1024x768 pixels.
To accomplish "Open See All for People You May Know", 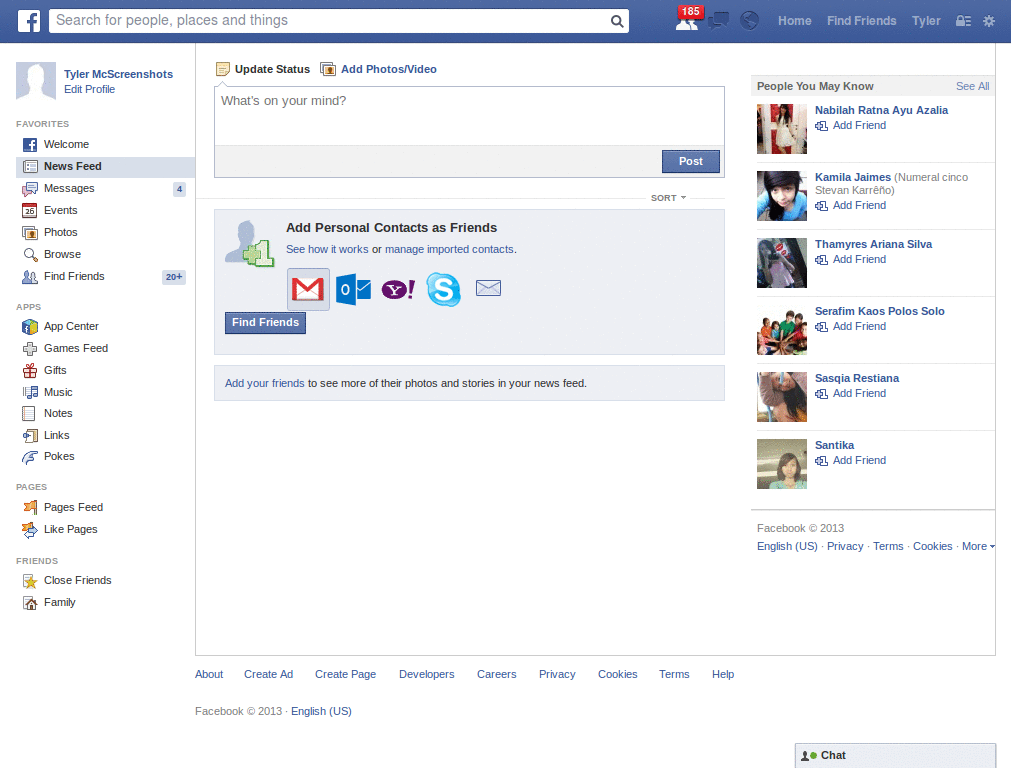I will 971,86.
